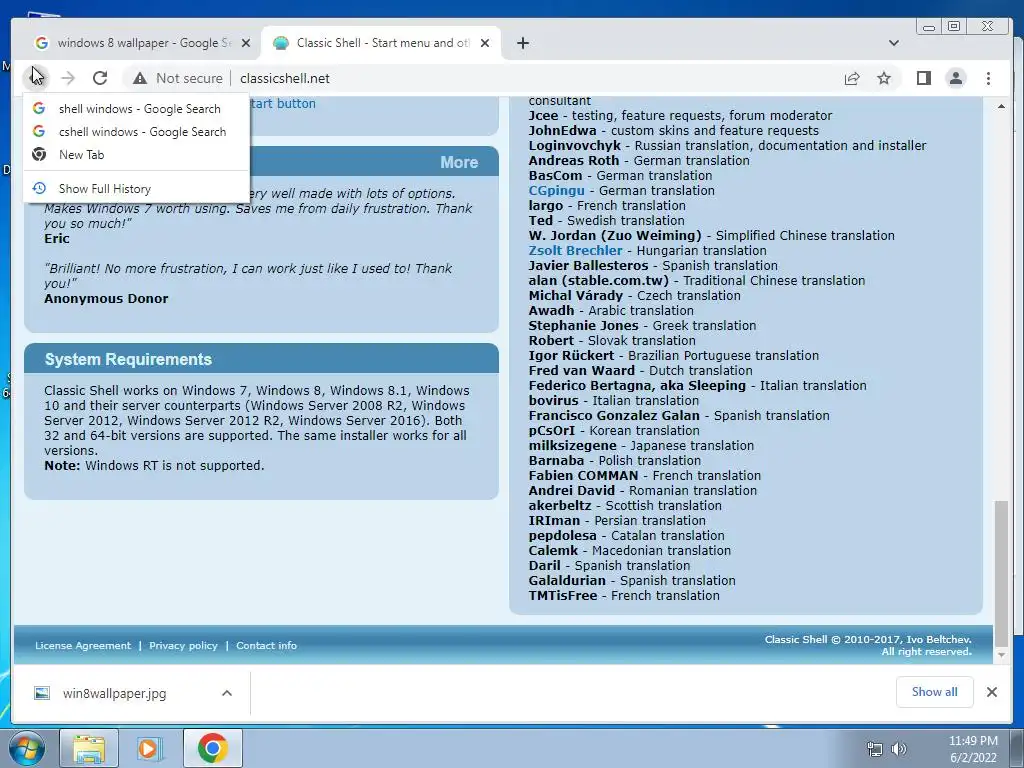Click the TMTisFree contributor name
The image size is (1024, 768).
click(x=563, y=596)
